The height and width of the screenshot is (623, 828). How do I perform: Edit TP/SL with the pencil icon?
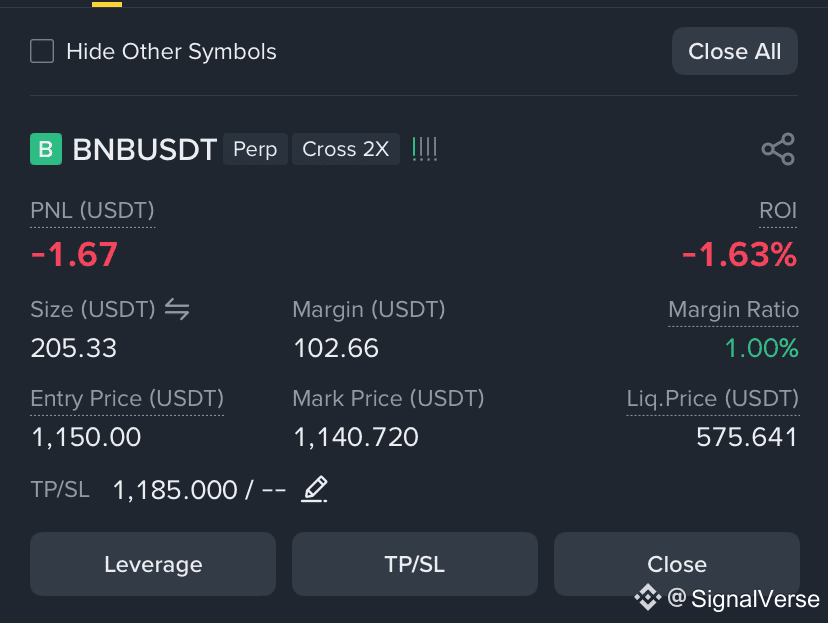click(x=314, y=489)
